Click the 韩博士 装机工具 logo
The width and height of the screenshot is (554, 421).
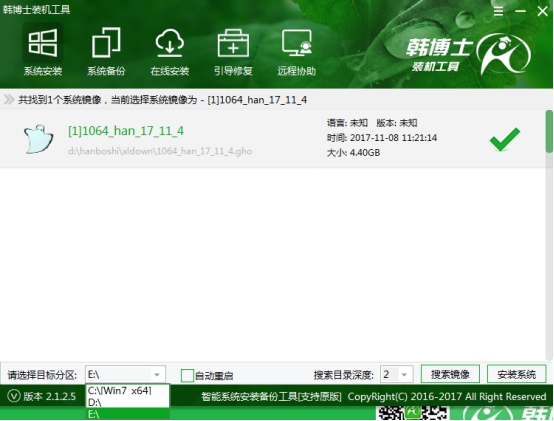[468, 54]
